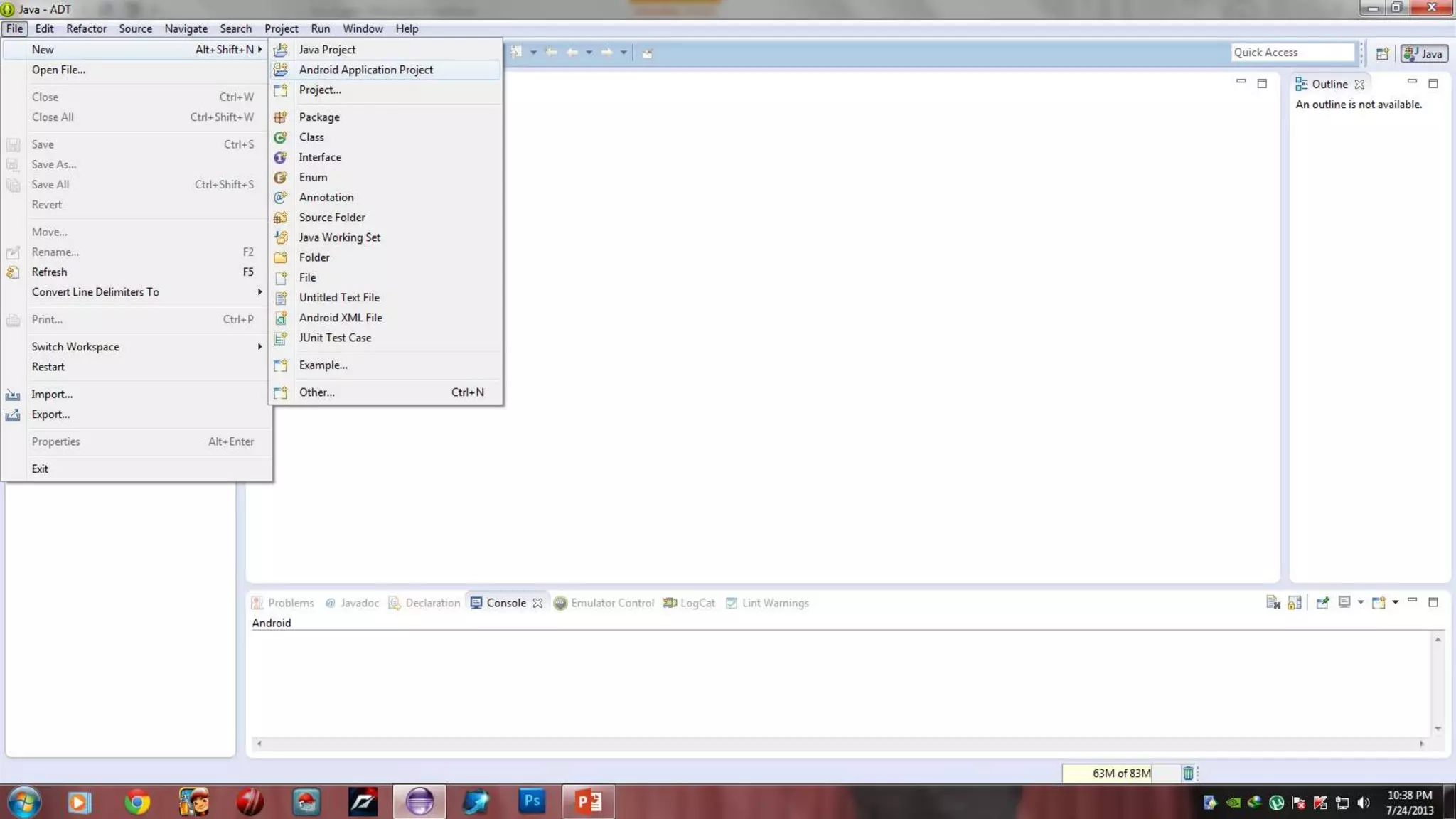The image size is (1456, 819).
Task: Click Other... at submenu bottom
Action: (x=316, y=392)
